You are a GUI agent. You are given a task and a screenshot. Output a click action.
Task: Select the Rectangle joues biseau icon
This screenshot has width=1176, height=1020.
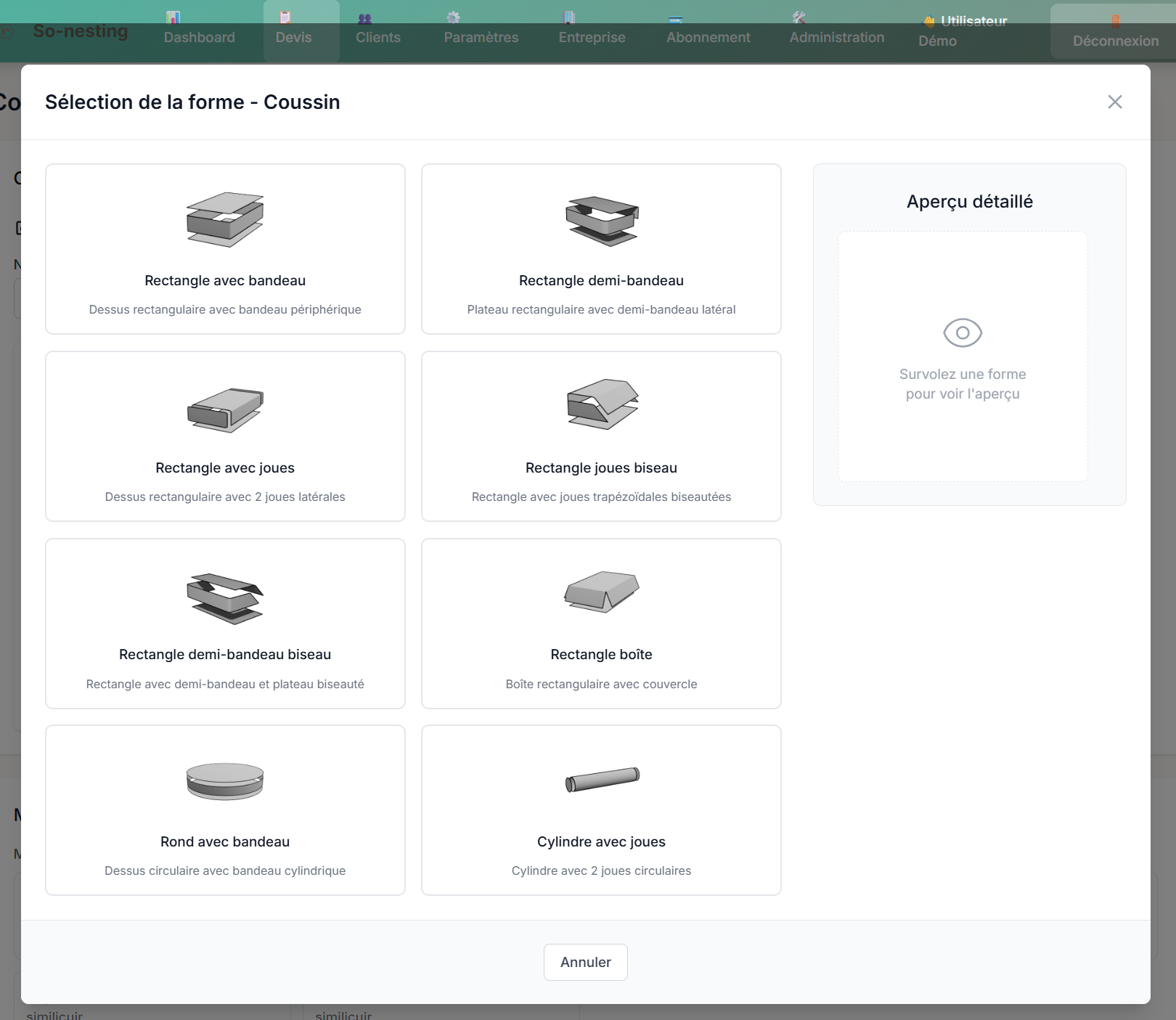coord(601,404)
